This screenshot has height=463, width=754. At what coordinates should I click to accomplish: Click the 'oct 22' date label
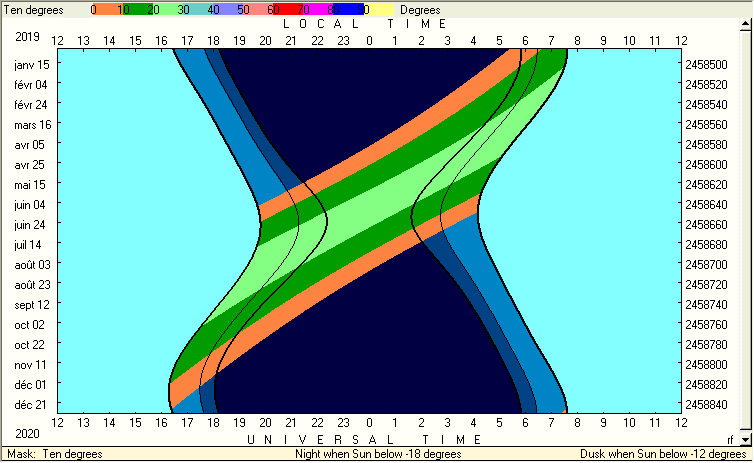pos(29,345)
